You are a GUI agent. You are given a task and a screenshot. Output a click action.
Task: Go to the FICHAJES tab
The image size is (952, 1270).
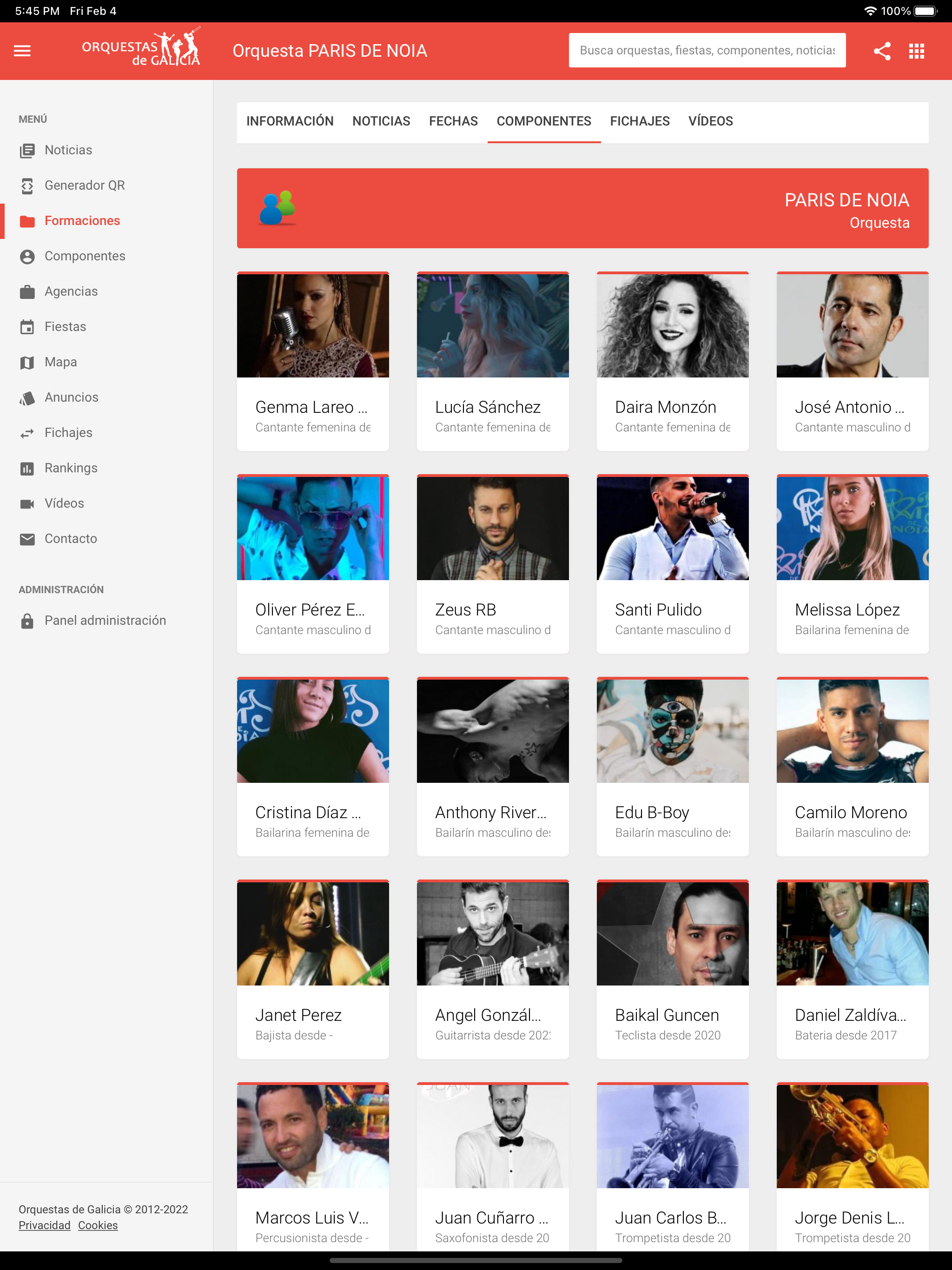coord(640,122)
